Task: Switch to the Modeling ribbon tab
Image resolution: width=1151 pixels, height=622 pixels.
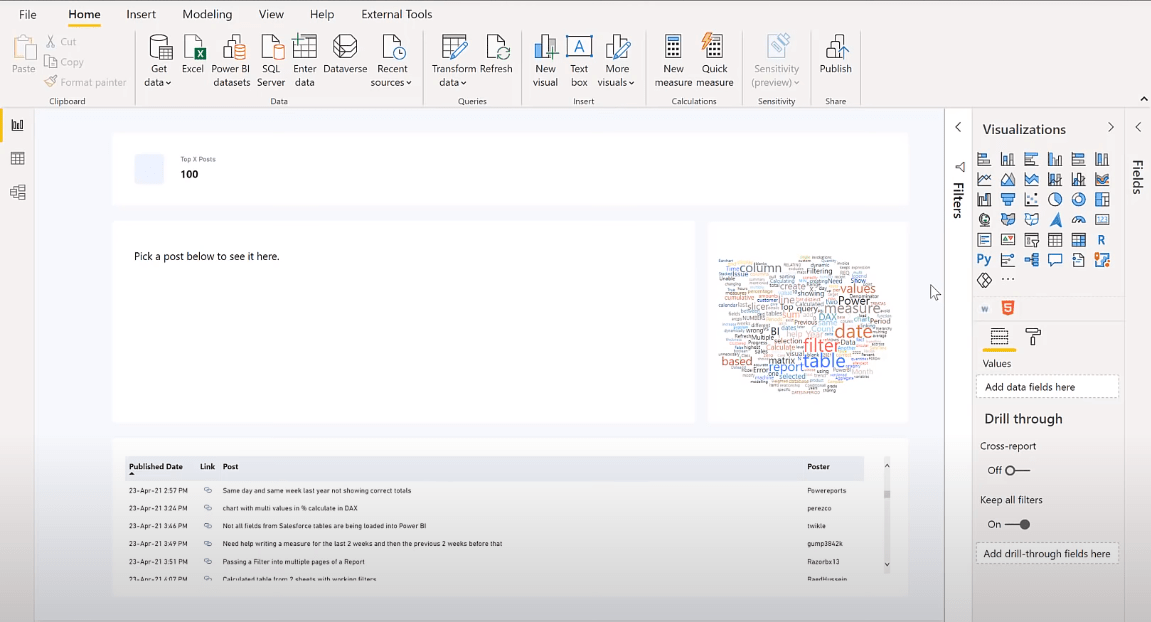Action: pos(207,14)
